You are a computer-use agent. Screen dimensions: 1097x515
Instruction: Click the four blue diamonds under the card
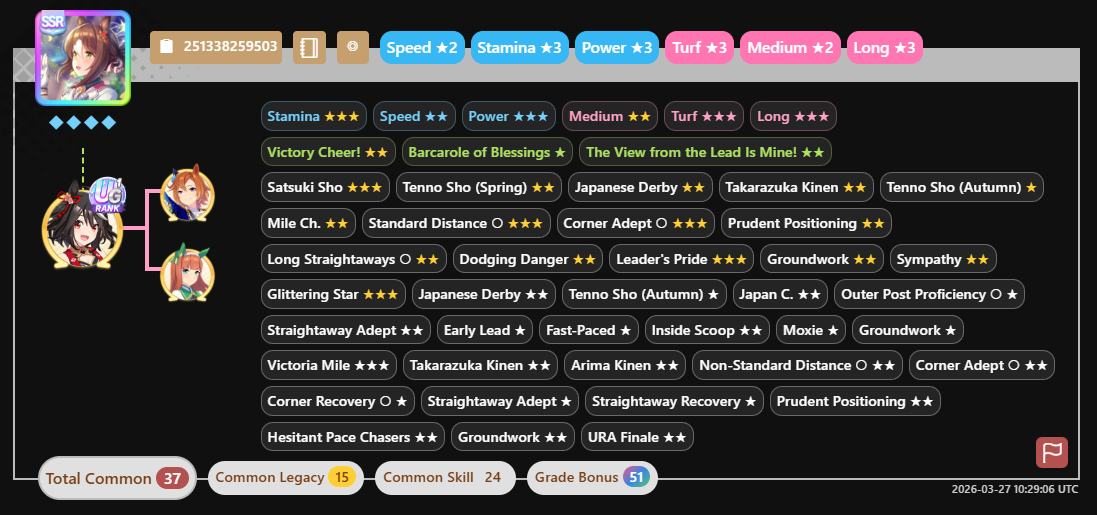point(83,123)
